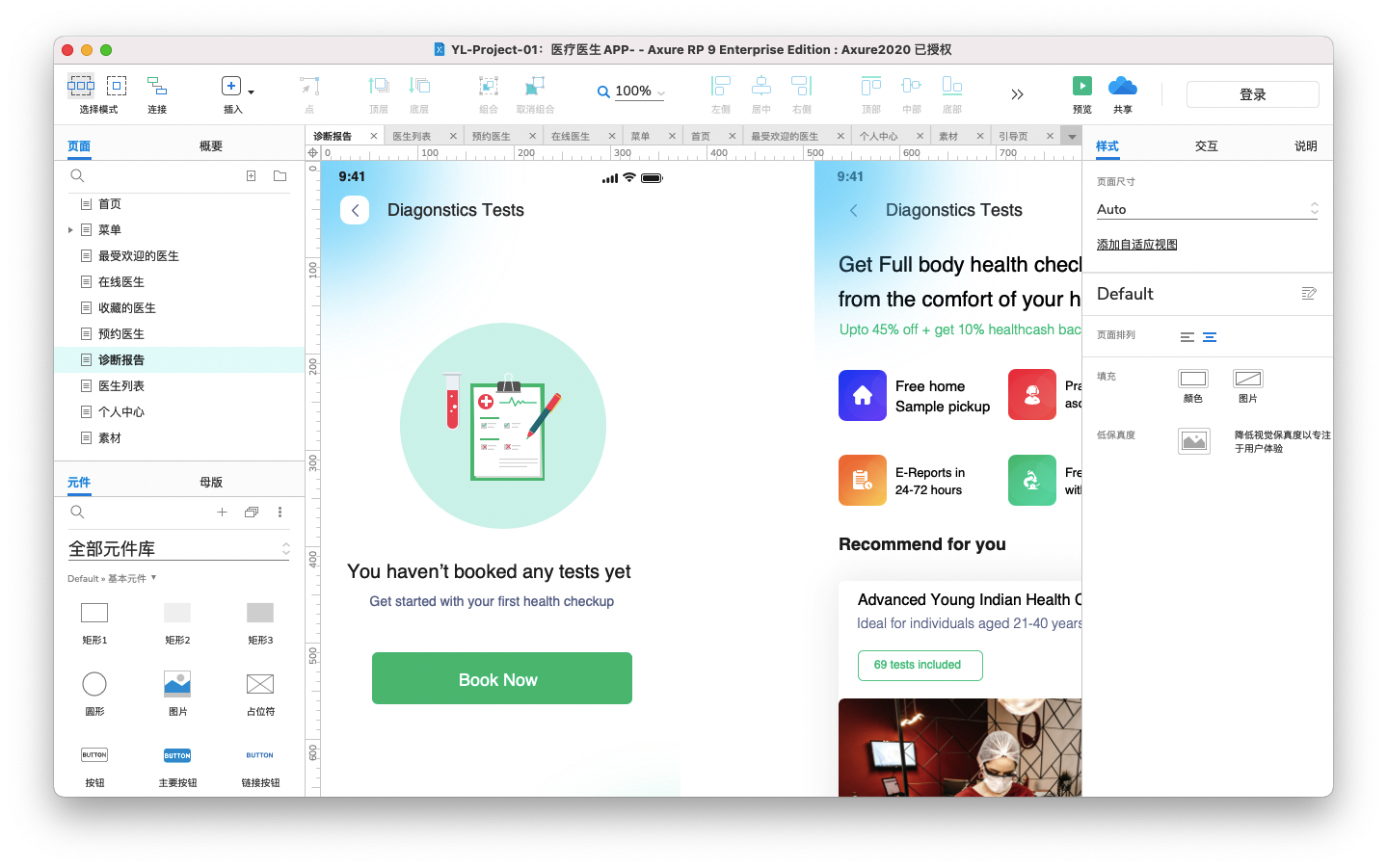Click the Book Now button

point(502,678)
